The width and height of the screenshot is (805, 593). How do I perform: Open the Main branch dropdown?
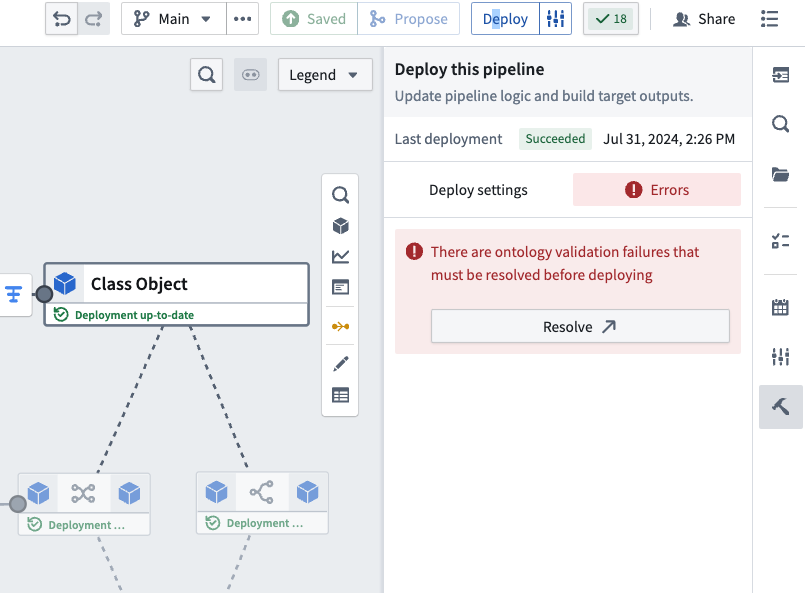click(x=174, y=19)
